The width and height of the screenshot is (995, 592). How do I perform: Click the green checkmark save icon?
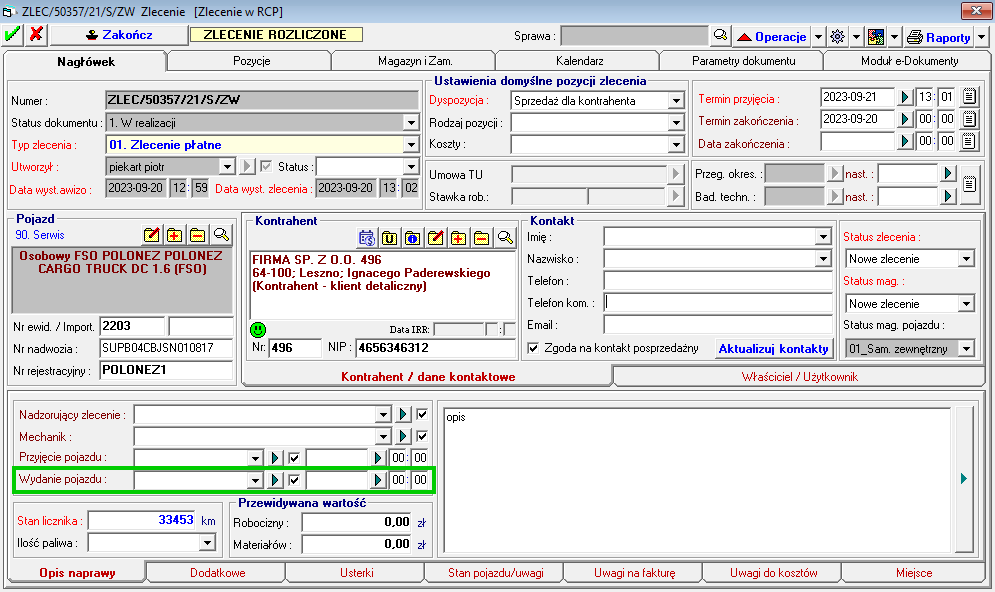pyautogui.click(x=12, y=35)
